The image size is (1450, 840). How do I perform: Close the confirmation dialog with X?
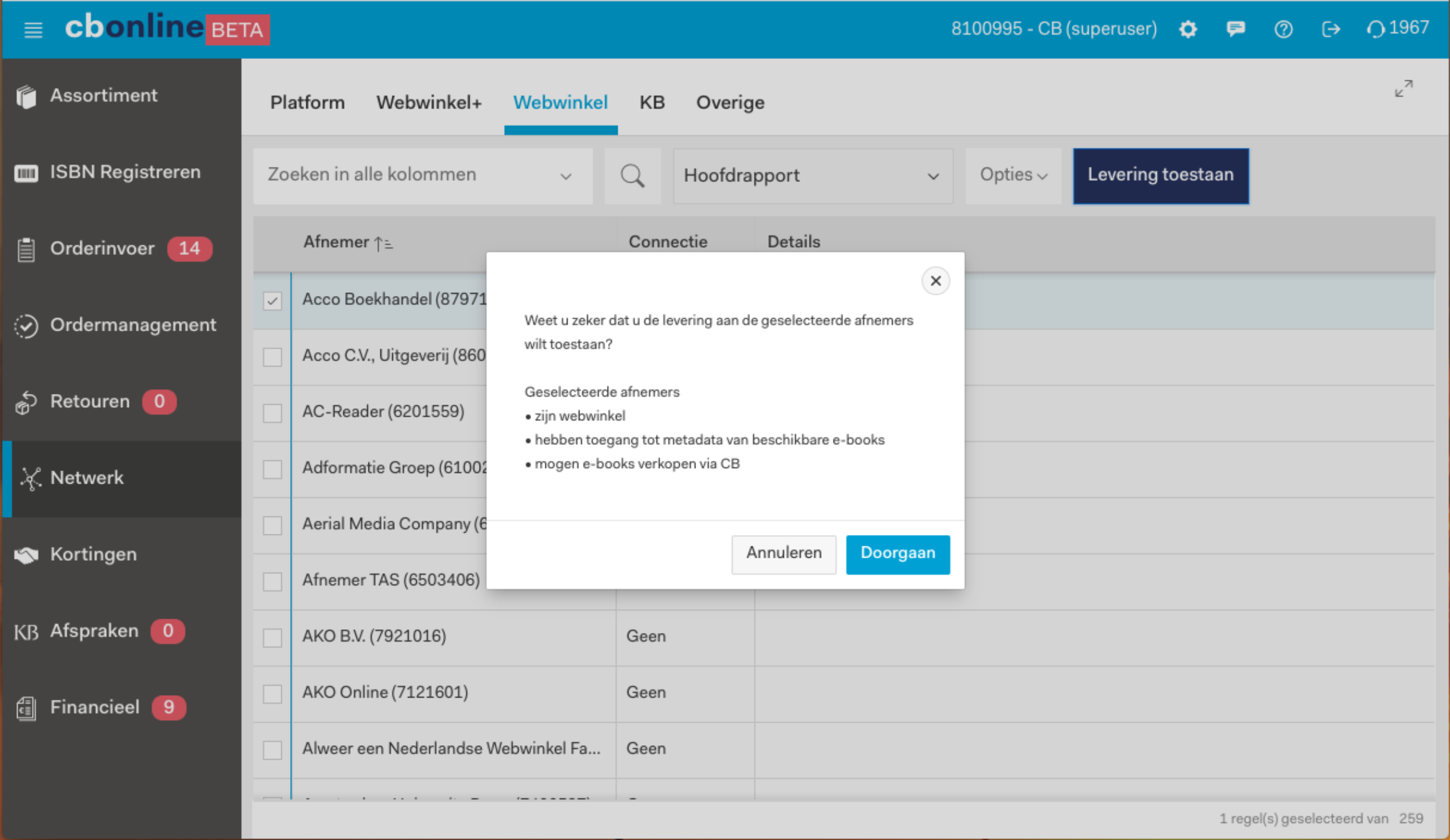tap(935, 280)
